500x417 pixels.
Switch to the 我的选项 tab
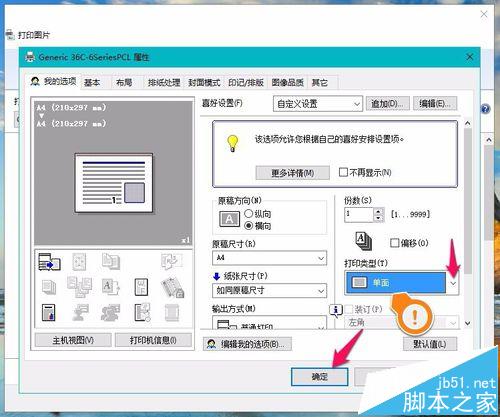54,81
